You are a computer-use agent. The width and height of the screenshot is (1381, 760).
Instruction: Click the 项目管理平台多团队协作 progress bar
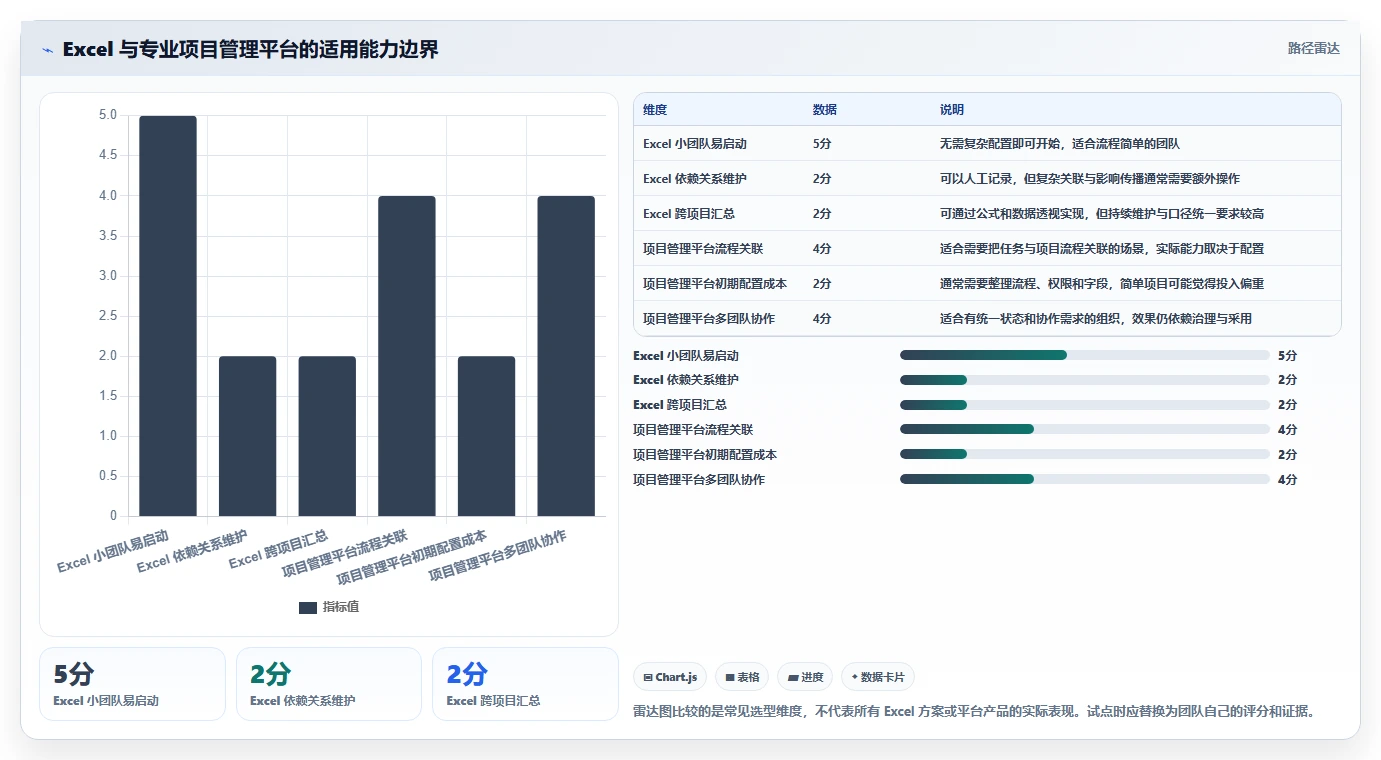[x=1085, y=479]
